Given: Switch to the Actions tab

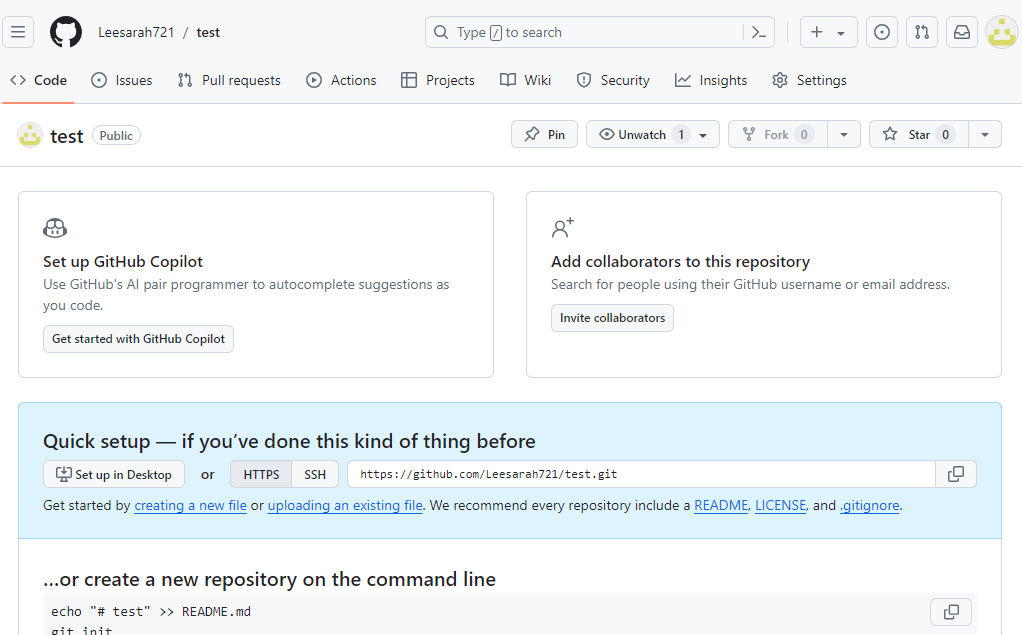Looking at the screenshot, I should coord(342,80).
